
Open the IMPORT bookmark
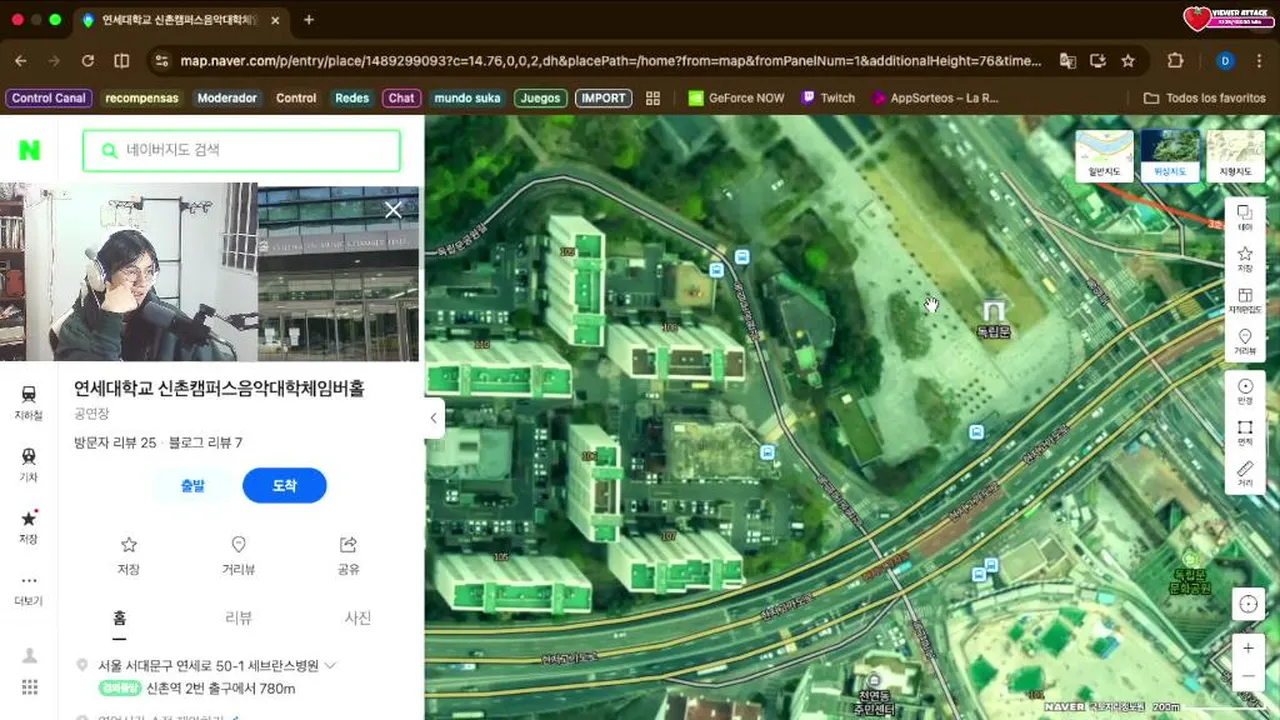603,98
